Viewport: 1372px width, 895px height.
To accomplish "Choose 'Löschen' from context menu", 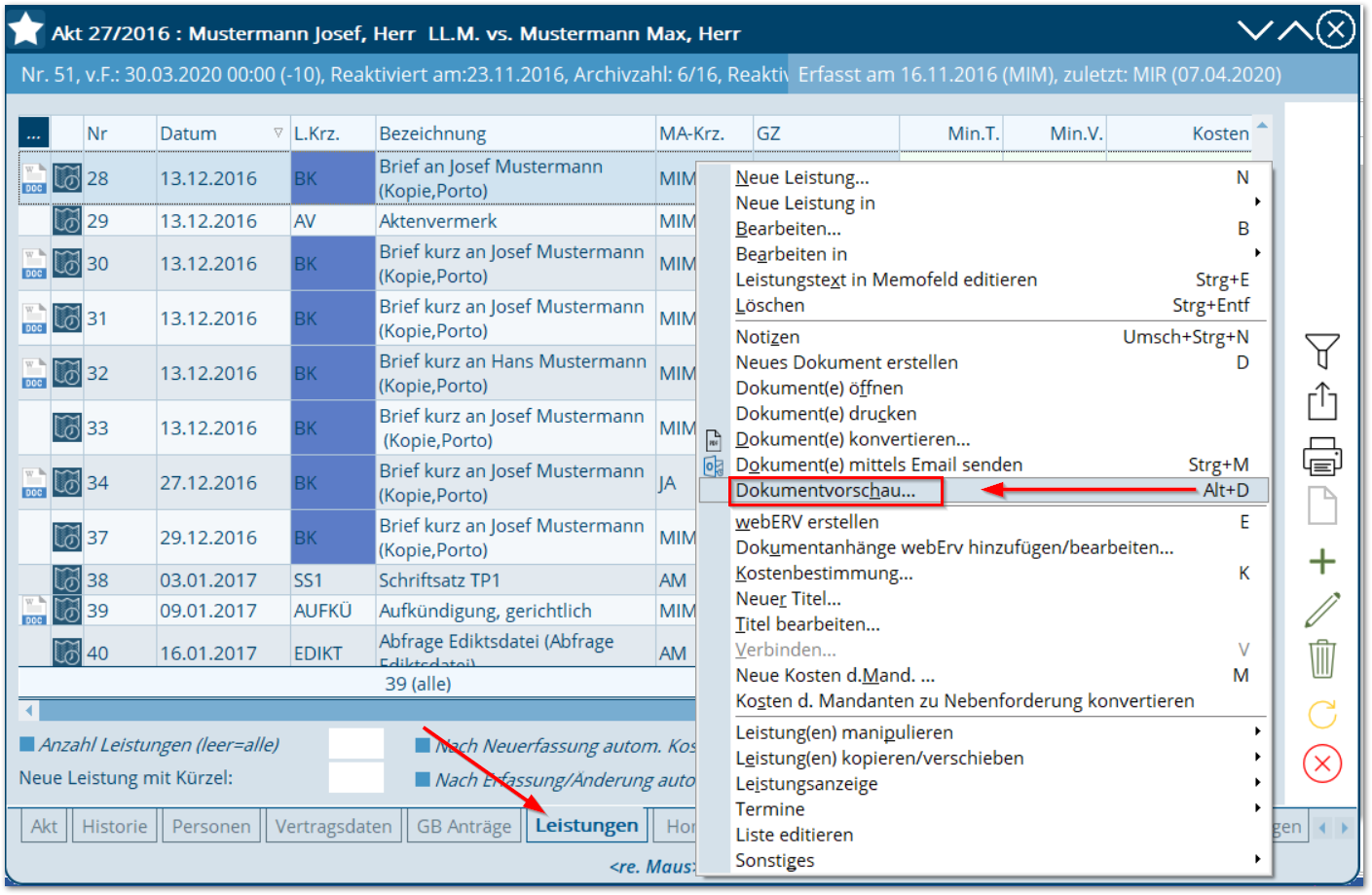I will coord(983,305).
